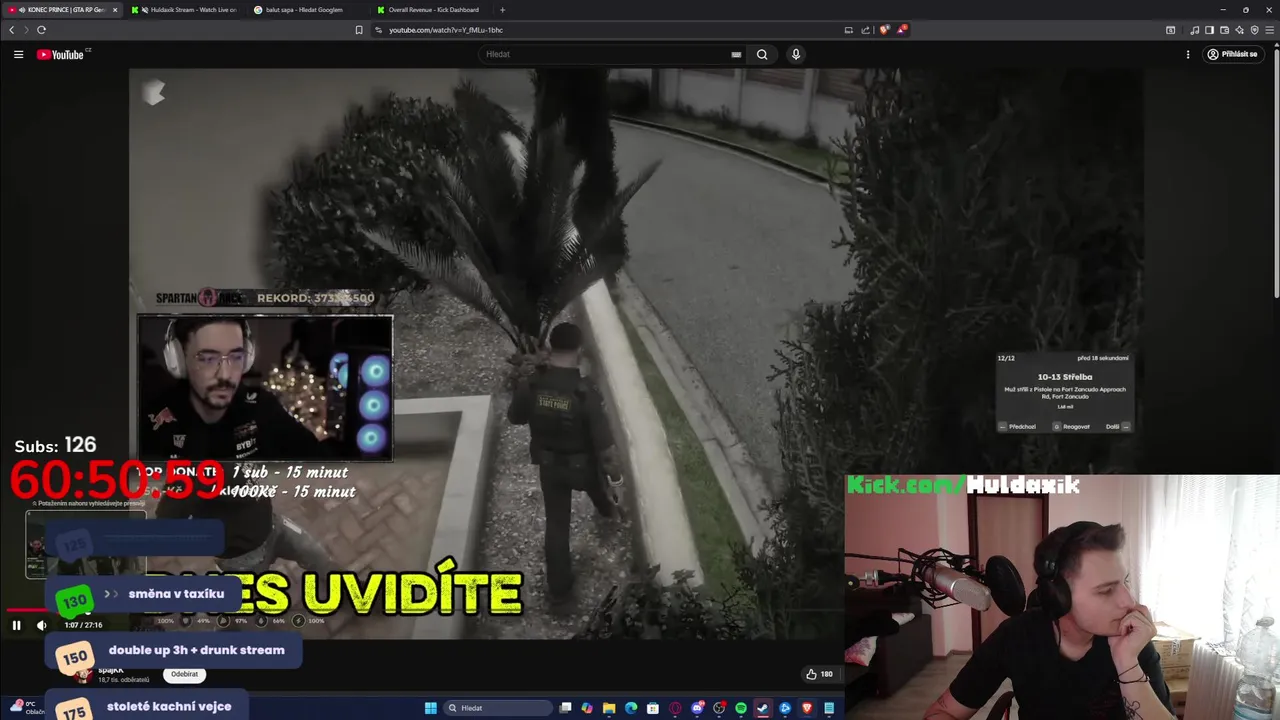Open Steam from the taskbar

coord(763,708)
